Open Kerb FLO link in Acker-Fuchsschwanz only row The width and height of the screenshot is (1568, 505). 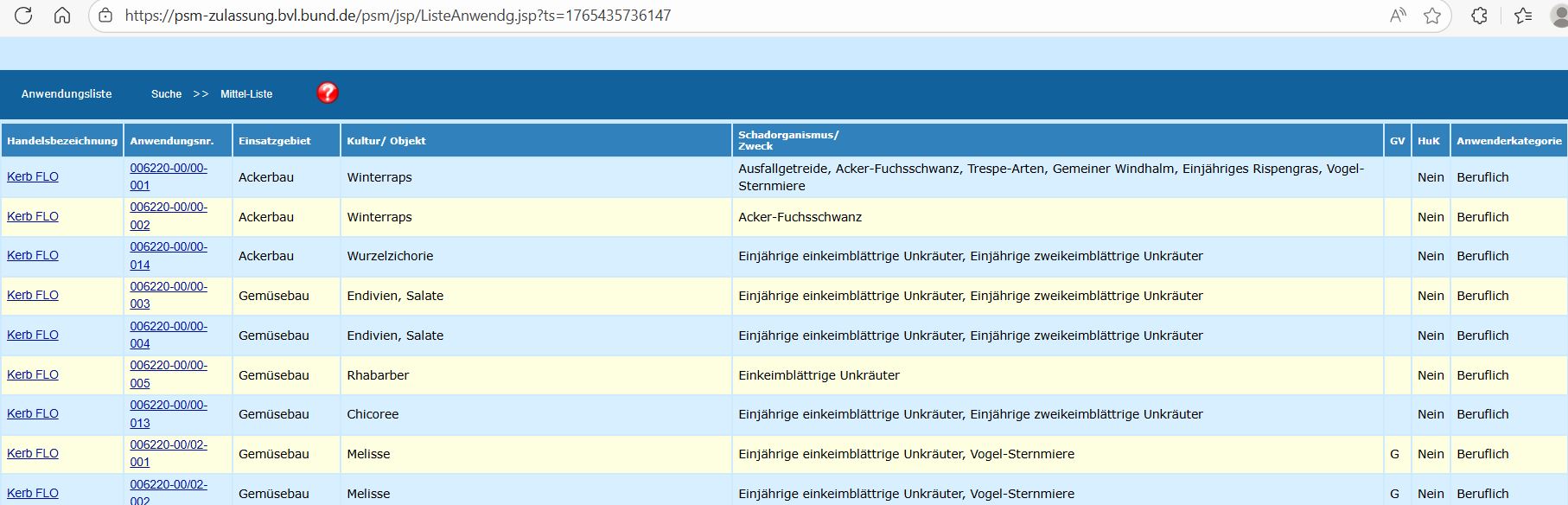point(33,216)
